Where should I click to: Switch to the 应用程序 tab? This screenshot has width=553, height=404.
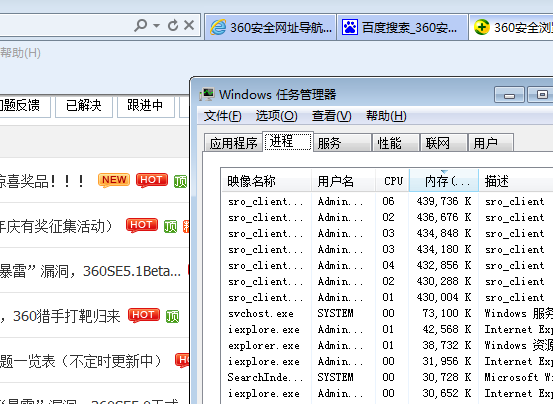tap(233, 143)
